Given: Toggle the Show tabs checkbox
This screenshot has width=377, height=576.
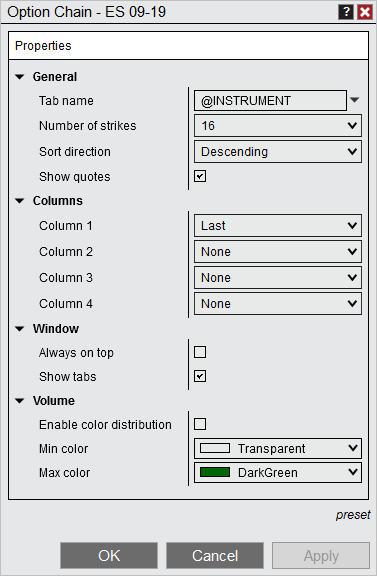Looking at the screenshot, I should pos(200,376).
